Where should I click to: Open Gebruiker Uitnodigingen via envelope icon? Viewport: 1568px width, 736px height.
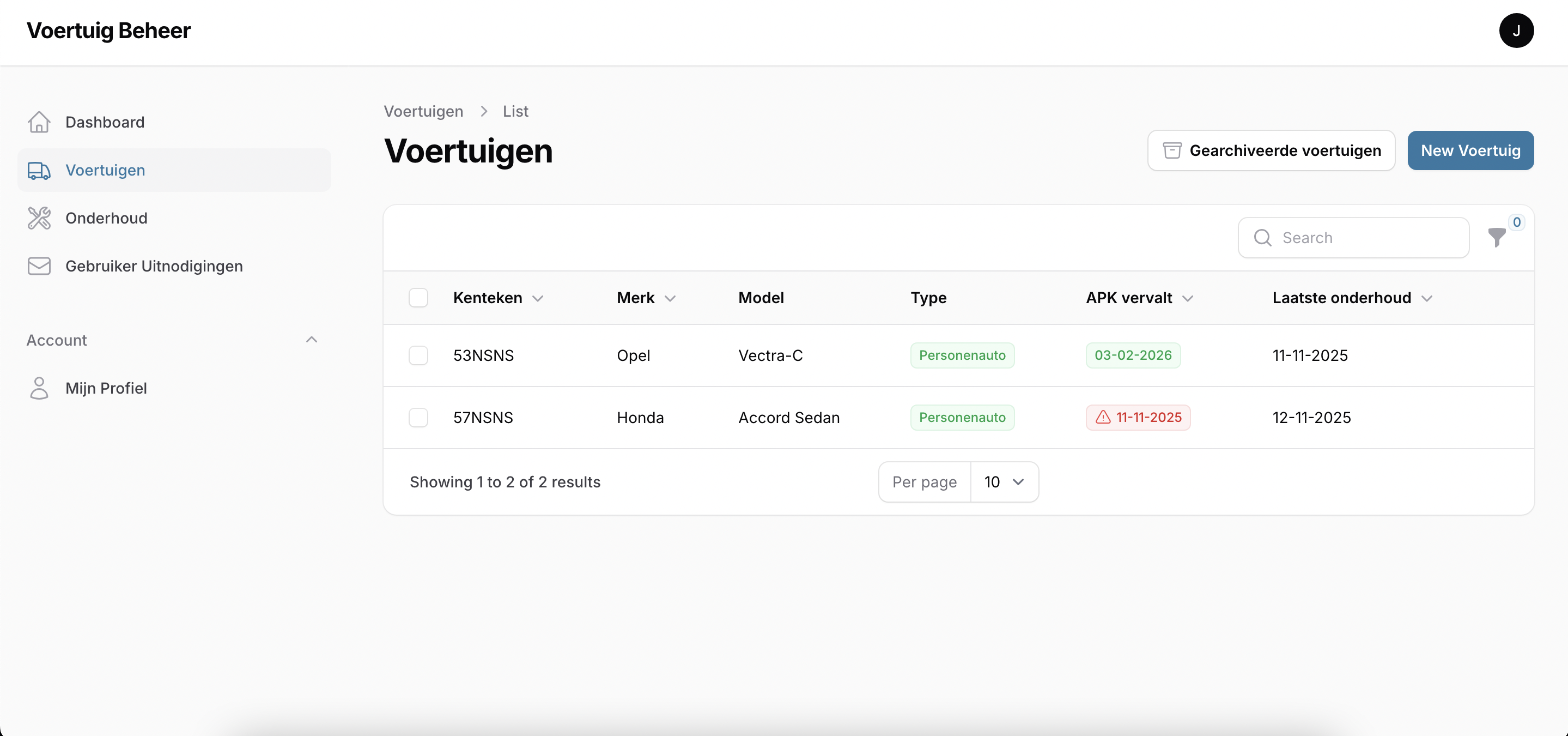(x=39, y=266)
